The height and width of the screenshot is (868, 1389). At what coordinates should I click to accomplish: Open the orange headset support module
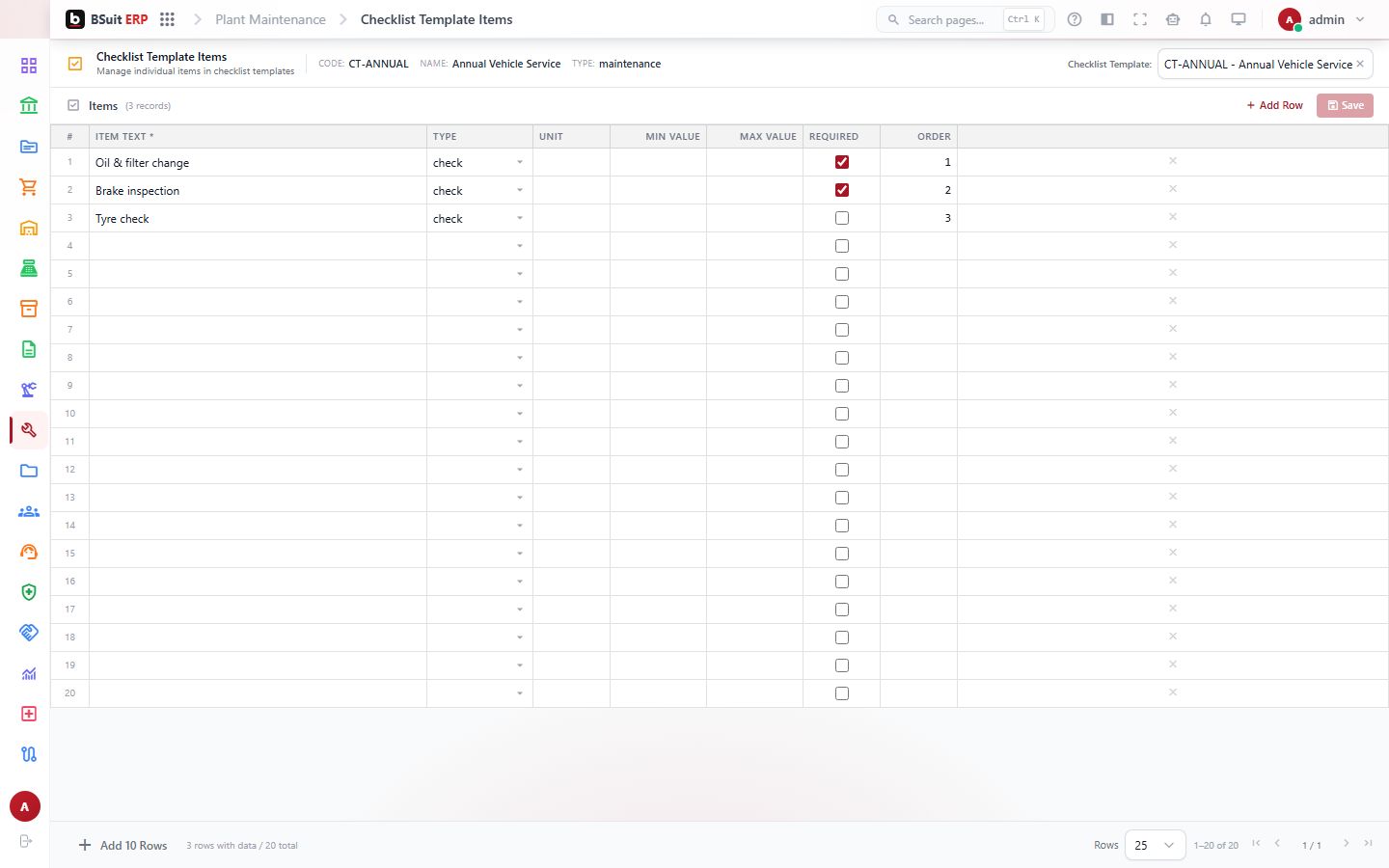29,552
